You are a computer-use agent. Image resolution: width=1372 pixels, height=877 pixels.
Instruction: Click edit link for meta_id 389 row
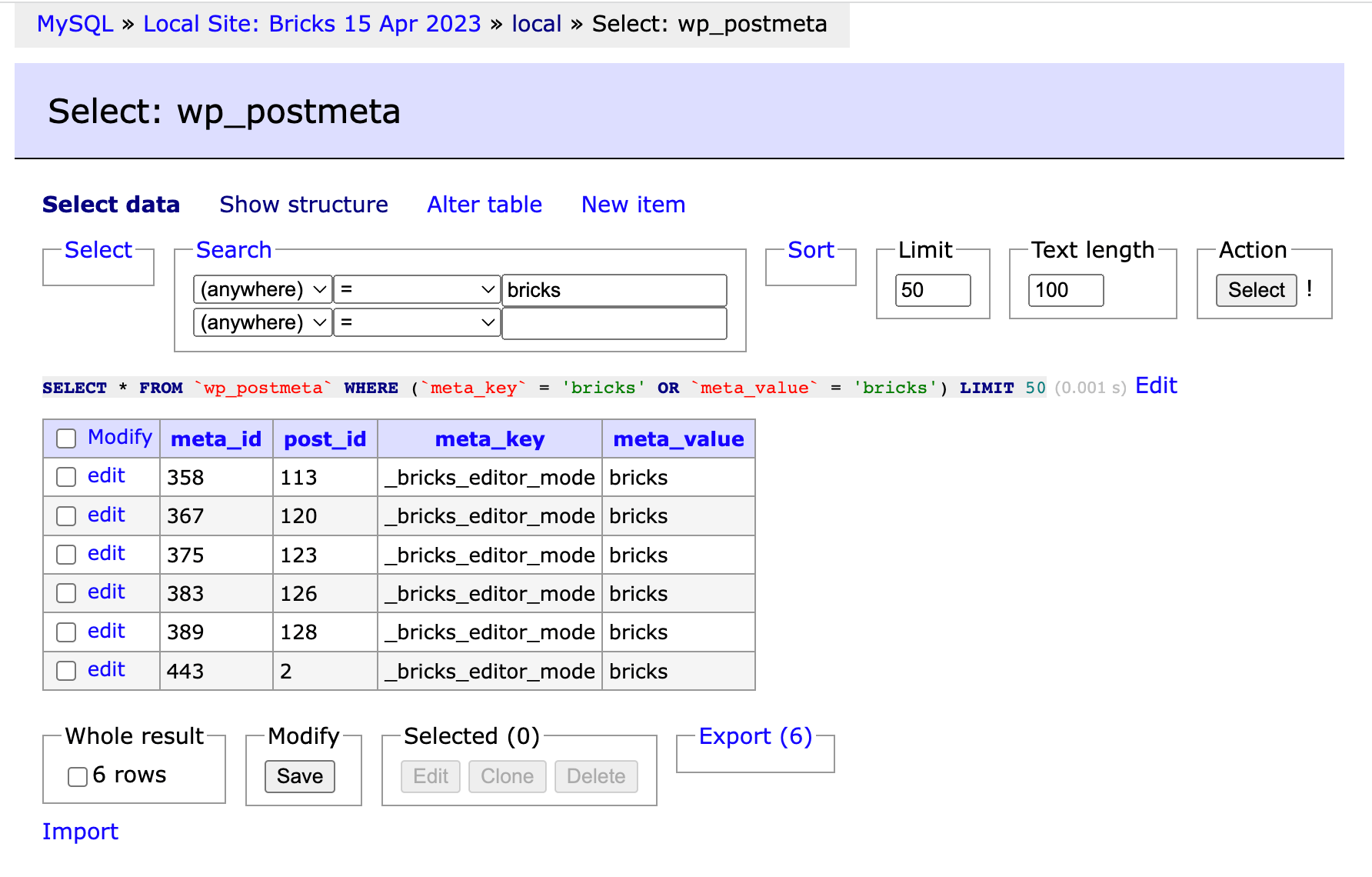coord(106,631)
